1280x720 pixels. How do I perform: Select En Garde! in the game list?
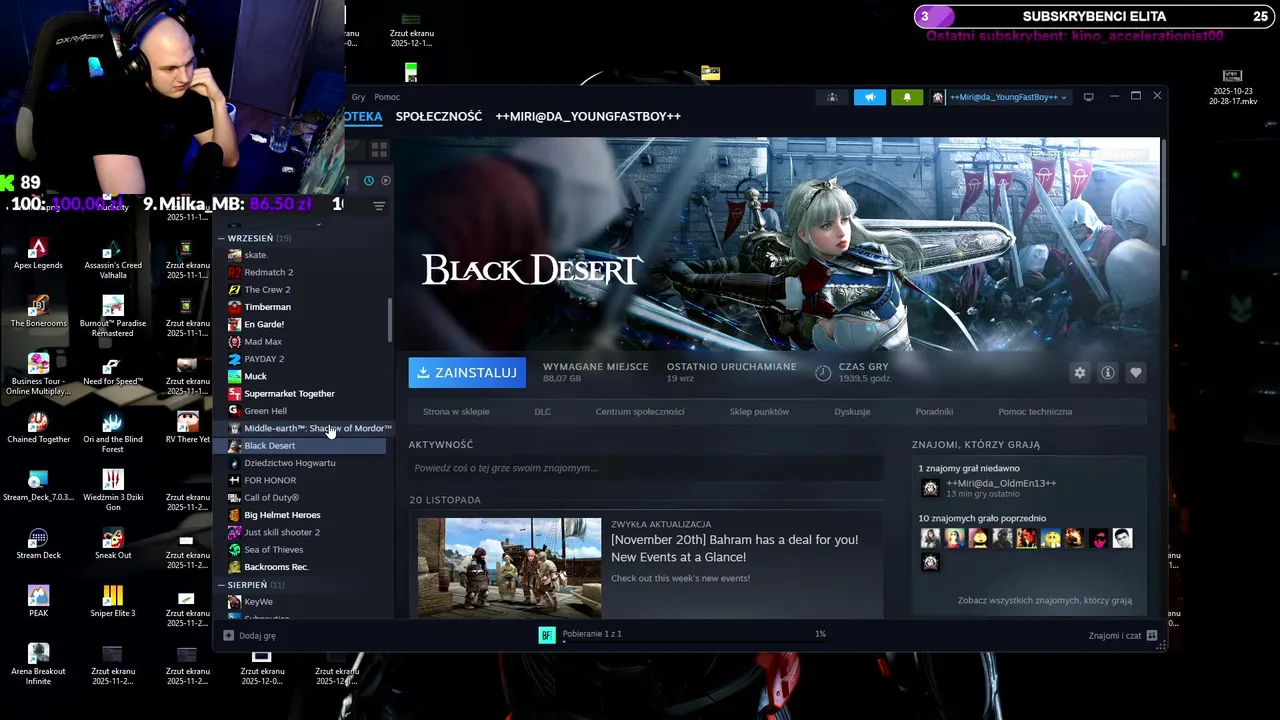(x=264, y=324)
